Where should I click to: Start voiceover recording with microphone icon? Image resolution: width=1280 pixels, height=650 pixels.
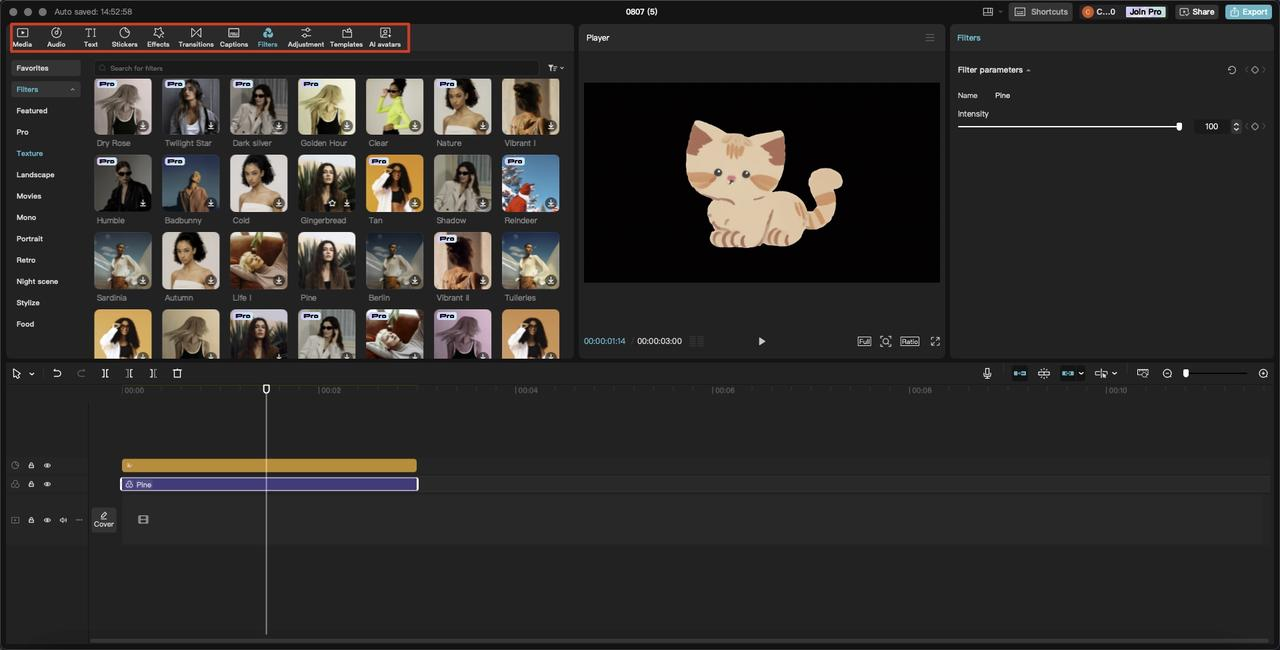click(987, 373)
